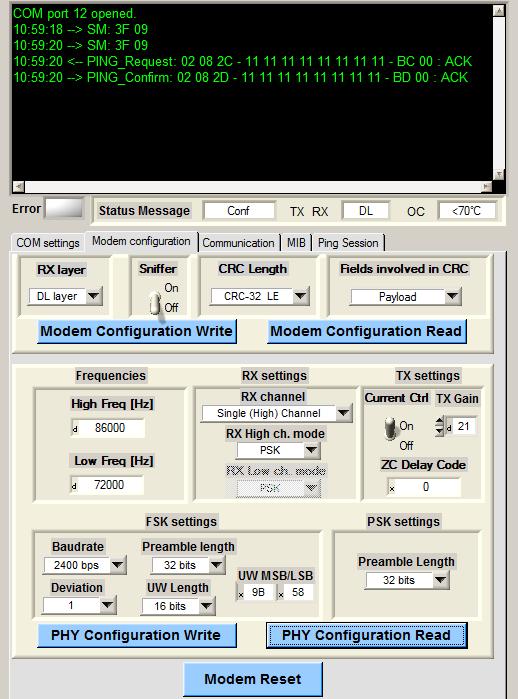Click the ZC Delay Code field
The height and width of the screenshot is (699, 518).
click(428, 487)
